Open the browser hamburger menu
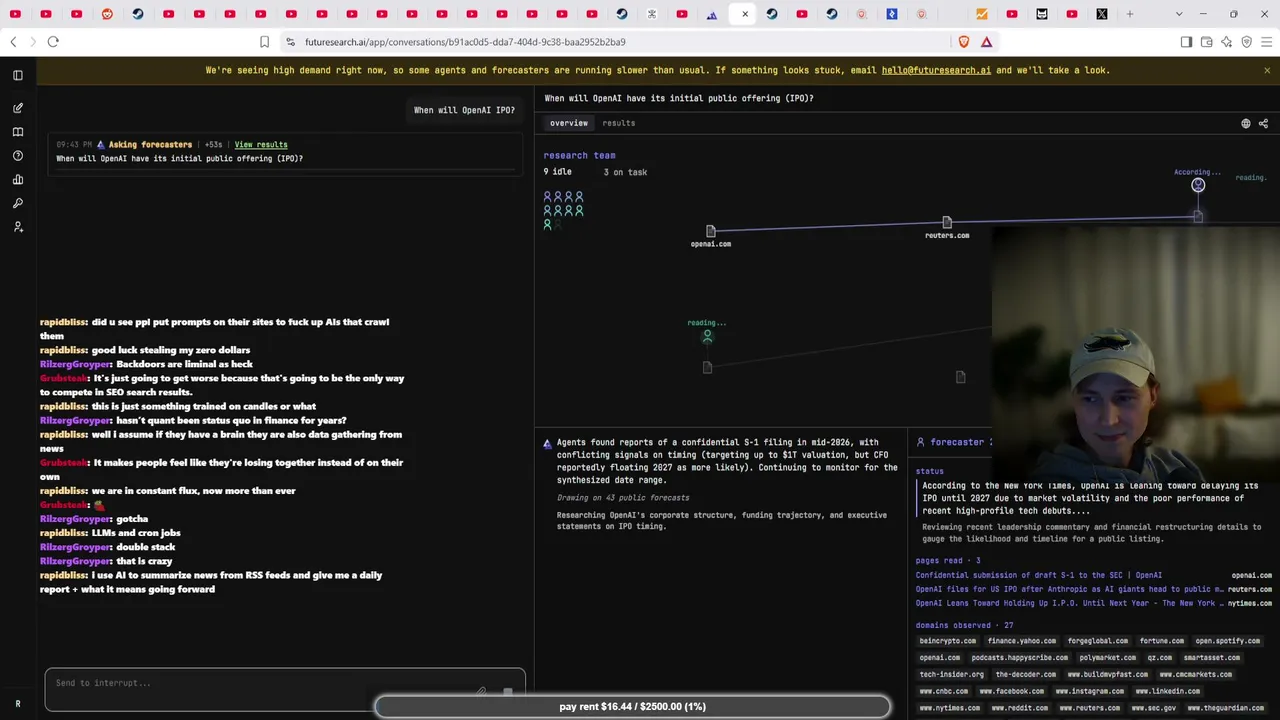This screenshot has height=720, width=1280. tap(1266, 42)
